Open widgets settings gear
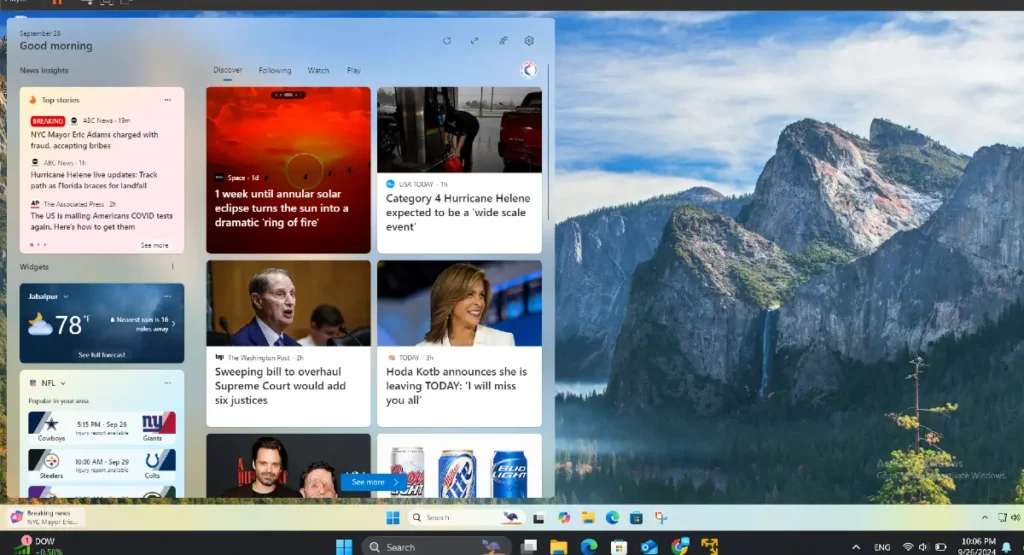1024x555 pixels. point(529,40)
